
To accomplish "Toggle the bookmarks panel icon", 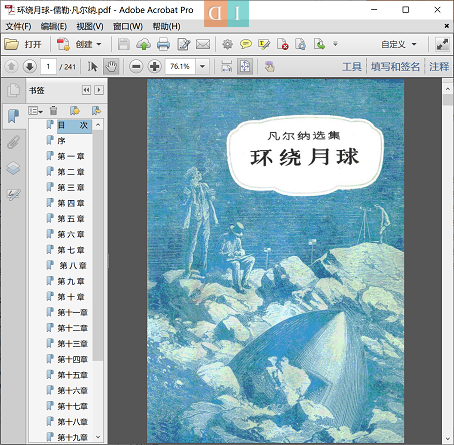I will [13, 116].
